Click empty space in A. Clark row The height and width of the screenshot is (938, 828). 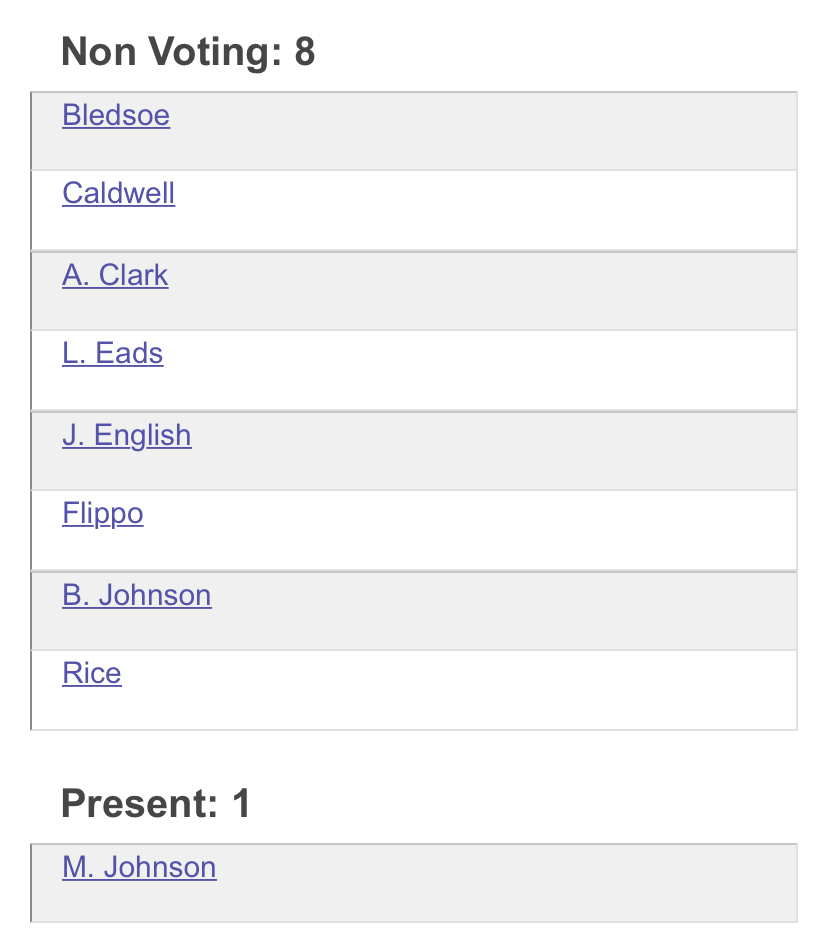[500, 291]
